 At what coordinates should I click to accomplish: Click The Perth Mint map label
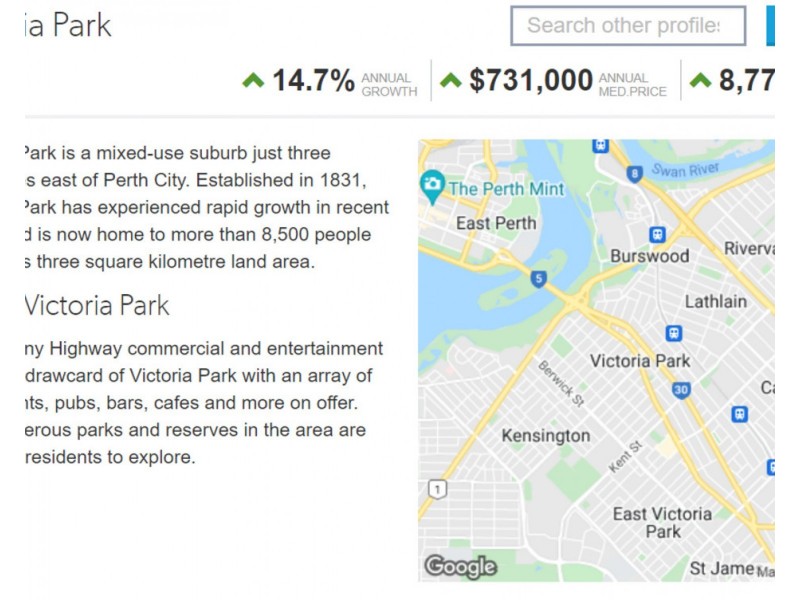pyautogui.click(x=506, y=188)
